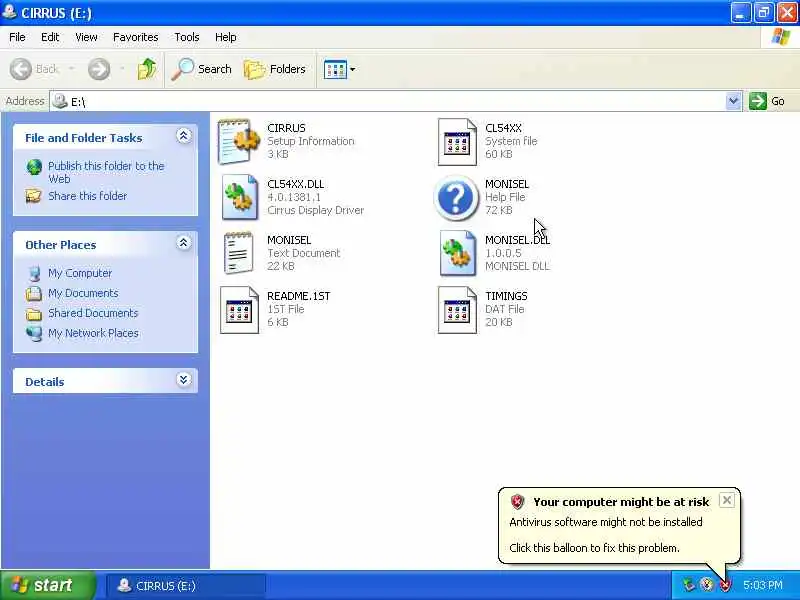Click the CIRRUS drive icon in title bar
The image size is (800, 600).
(9, 12)
